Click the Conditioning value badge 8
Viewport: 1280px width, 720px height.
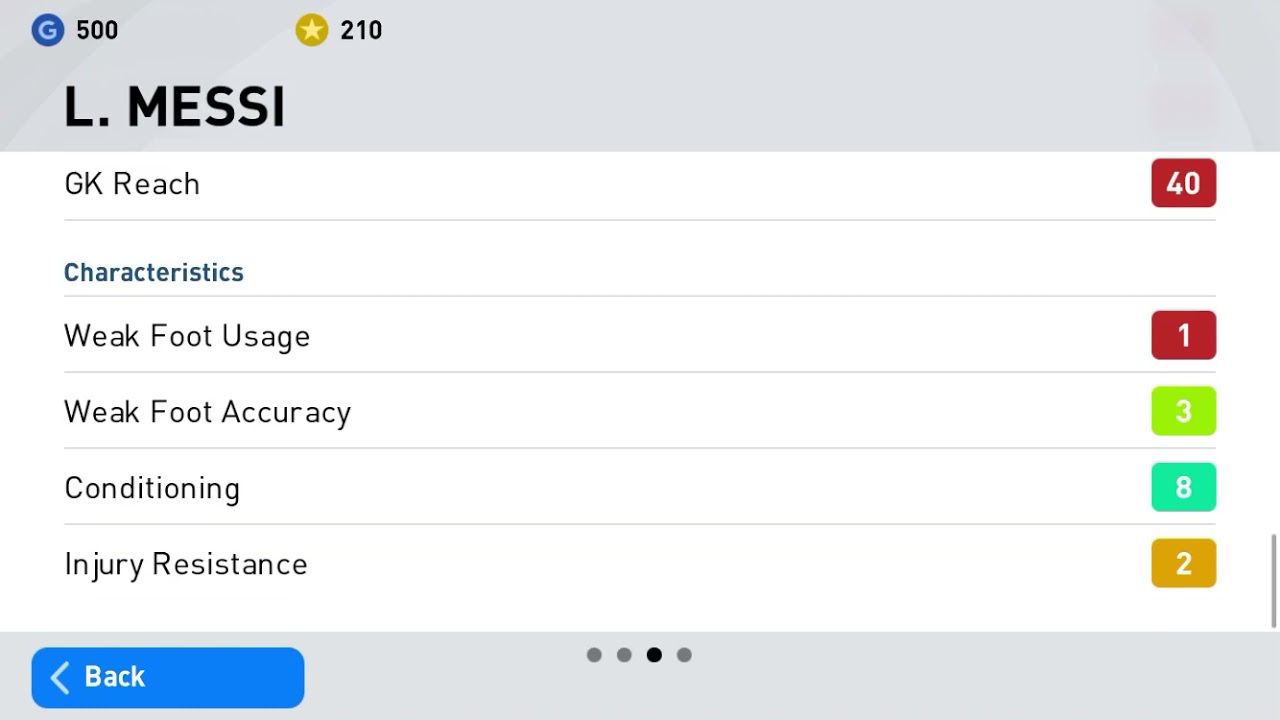(1183, 487)
